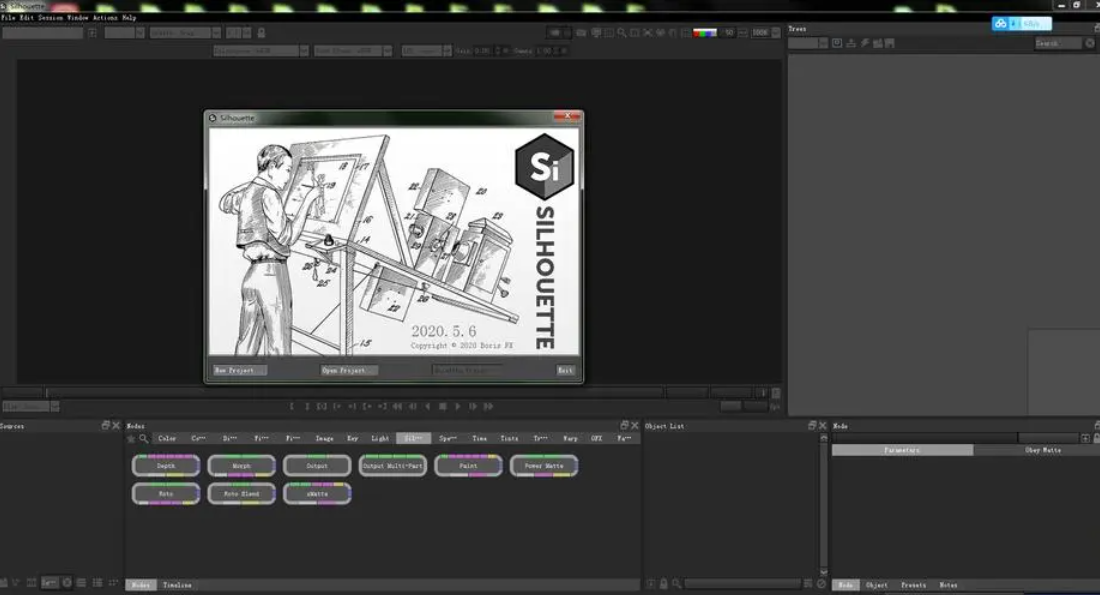Float the Nodes panel
Viewport: 1100px width, 595px height.
coord(624,425)
